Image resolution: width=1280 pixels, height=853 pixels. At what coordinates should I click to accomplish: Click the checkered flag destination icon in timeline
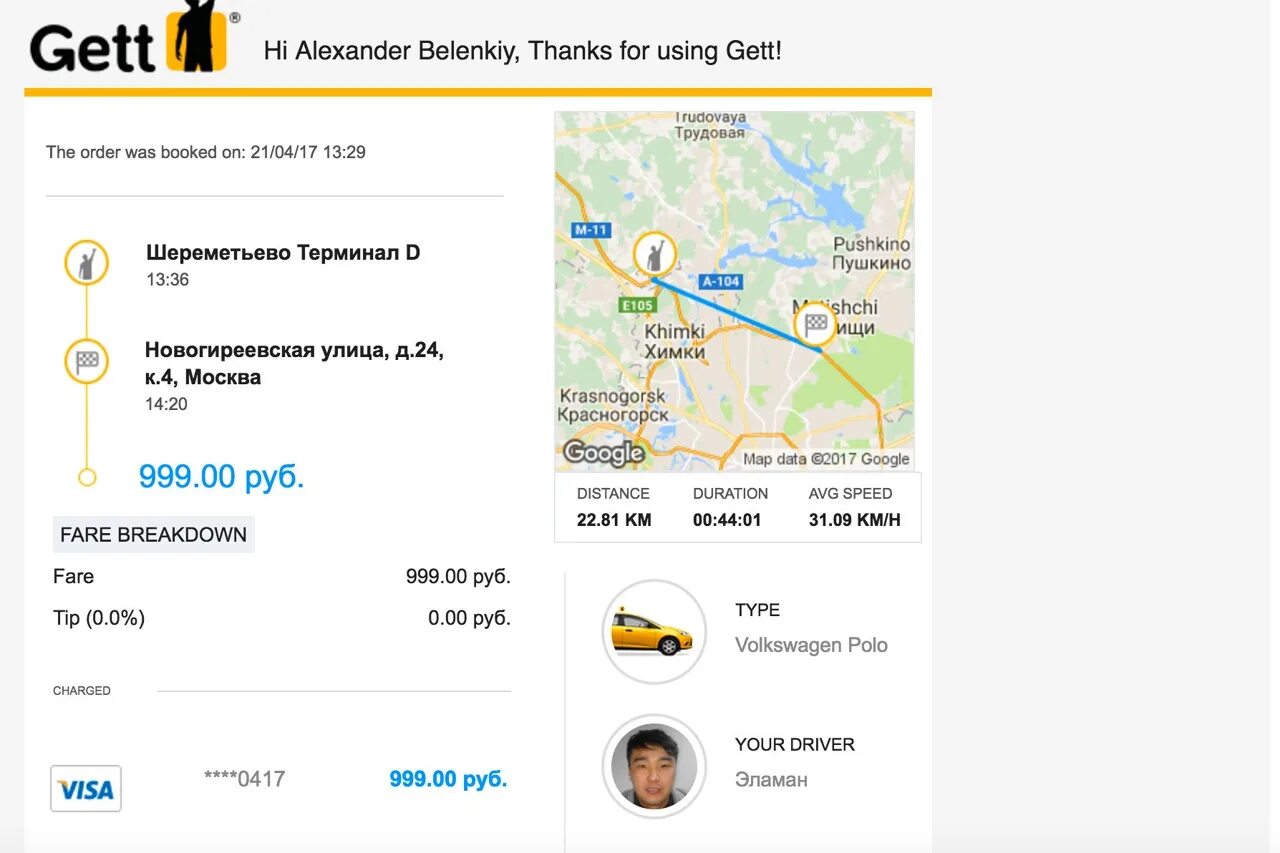pyautogui.click(x=87, y=361)
